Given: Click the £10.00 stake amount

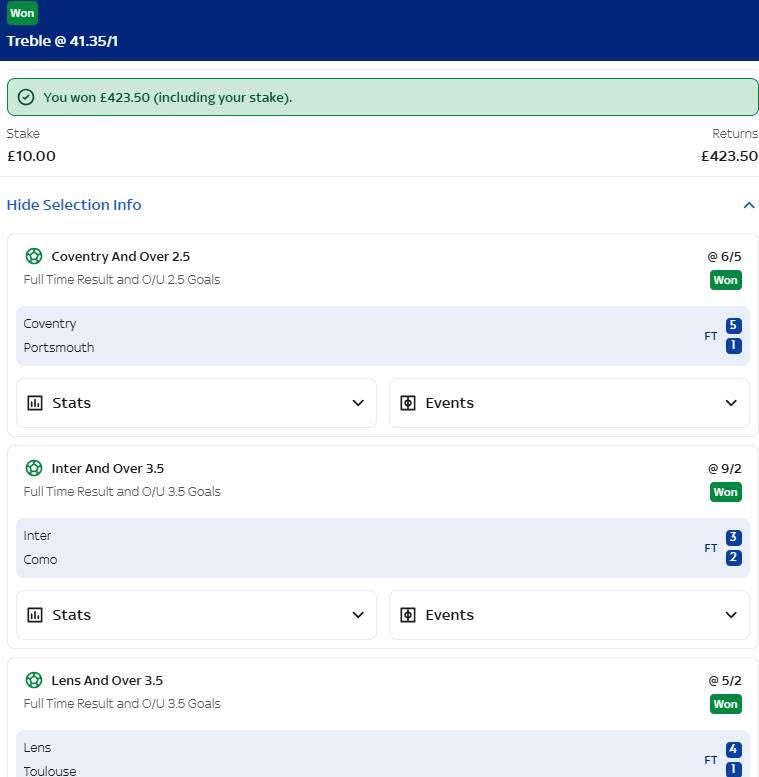Looking at the screenshot, I should point(31,156).
